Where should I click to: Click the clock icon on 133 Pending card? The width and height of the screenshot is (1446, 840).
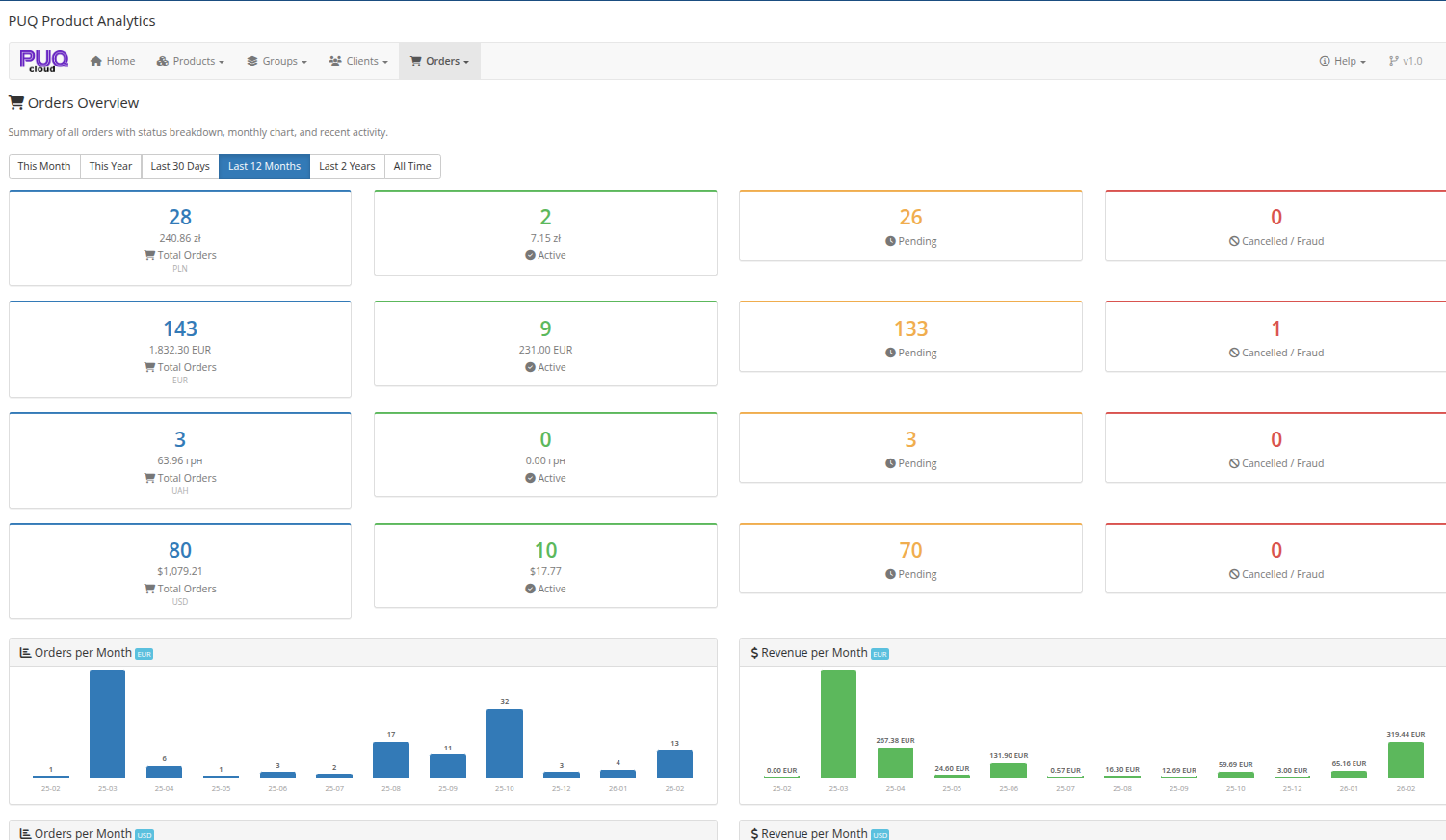(x=892, y=352)
